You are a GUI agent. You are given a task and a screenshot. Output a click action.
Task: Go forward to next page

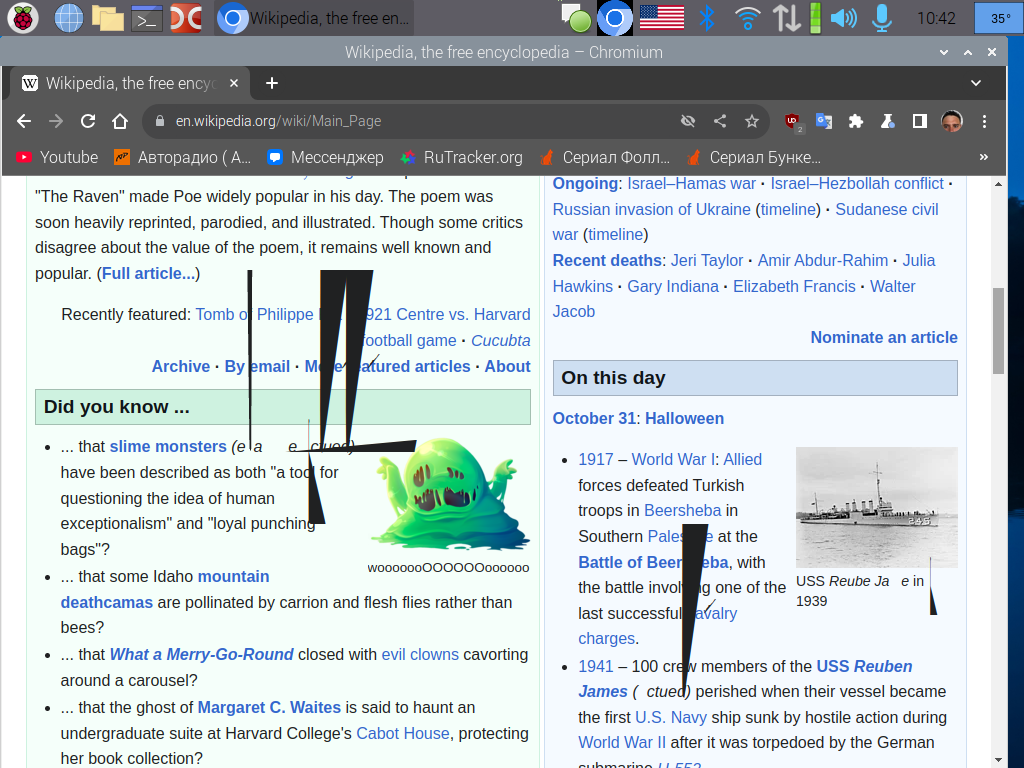pos(56,121)
